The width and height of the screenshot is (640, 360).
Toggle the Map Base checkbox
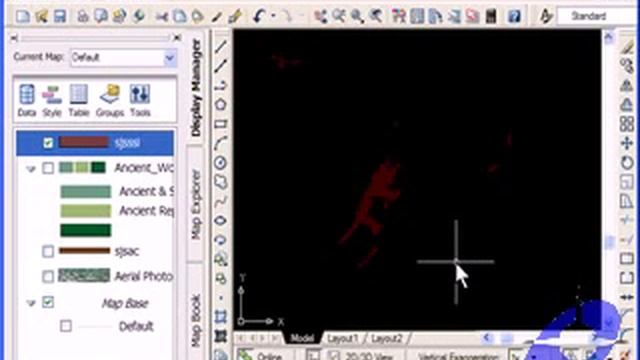(x=48, y=302)
